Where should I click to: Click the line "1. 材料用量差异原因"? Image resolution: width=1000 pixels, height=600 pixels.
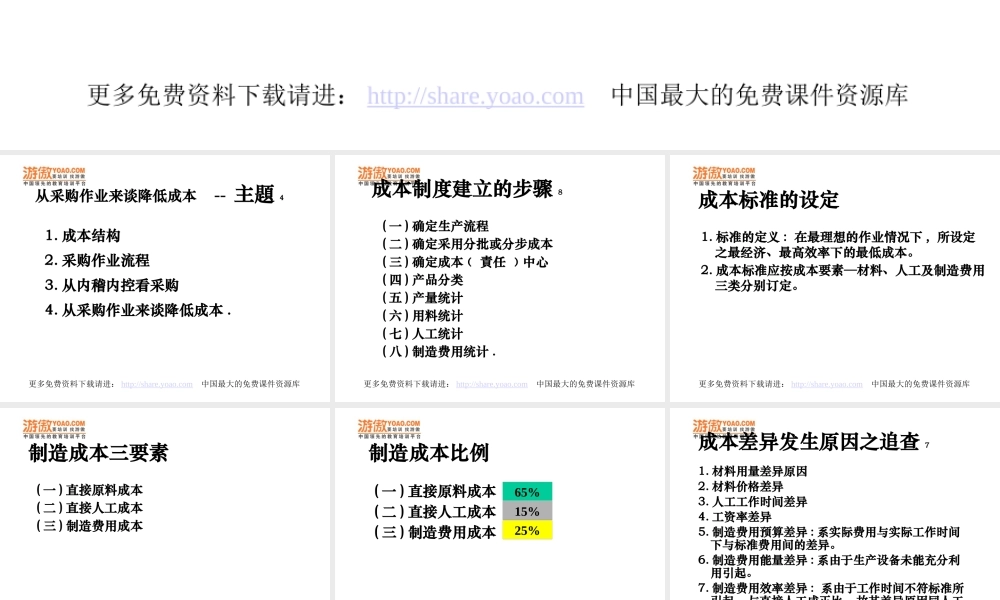coord(753,471)
